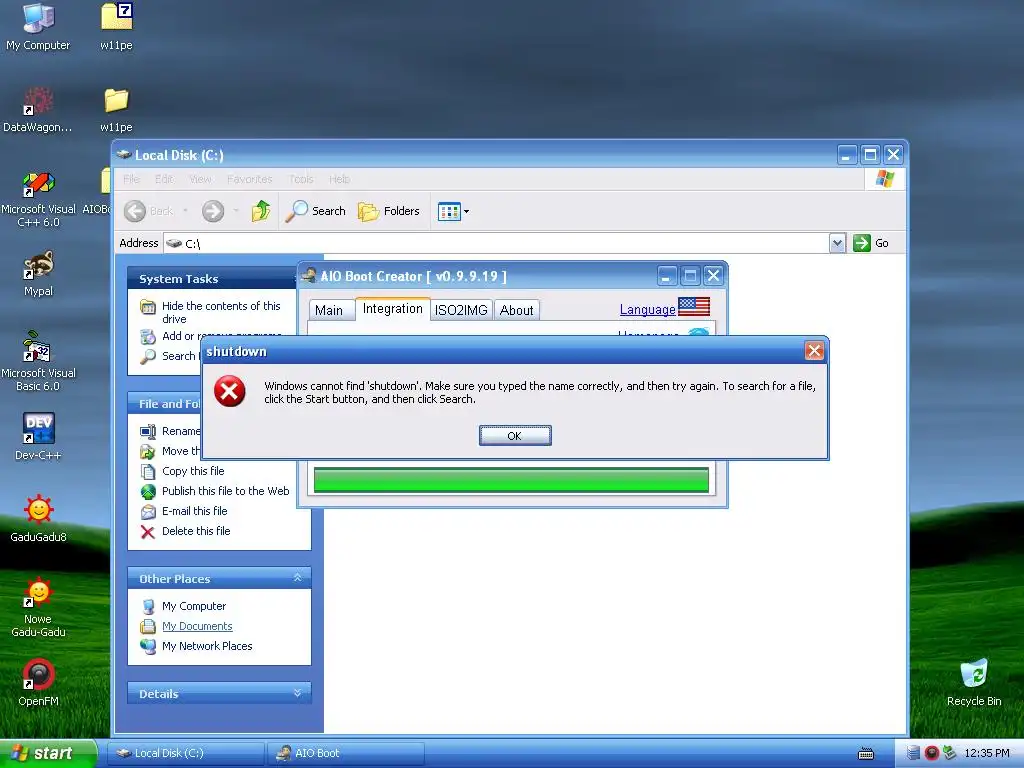Click the Language link

tap(647, 310)
